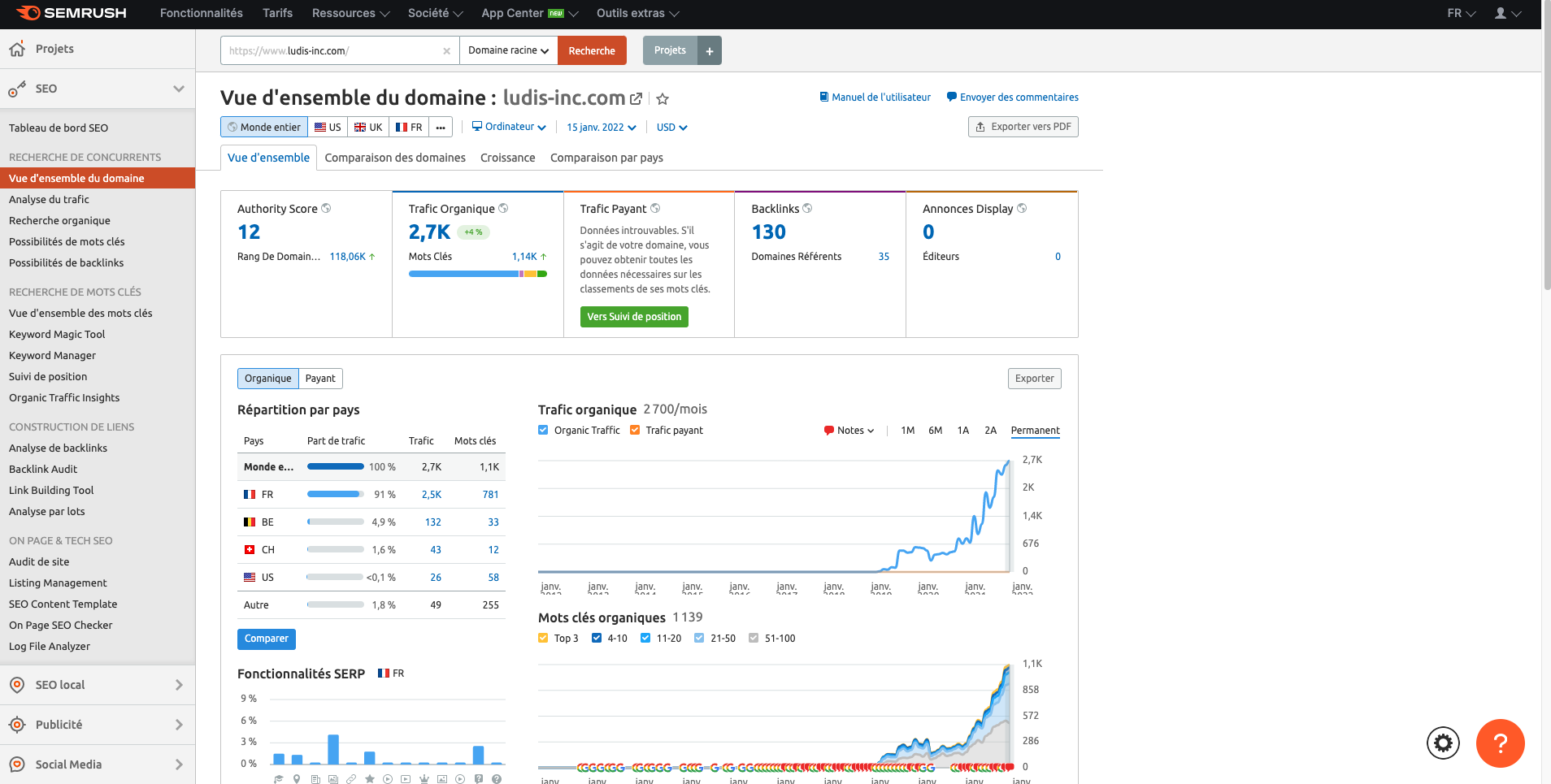Select the FR flag database
This screenshot has width=1551, height=784.
[409, 128]
